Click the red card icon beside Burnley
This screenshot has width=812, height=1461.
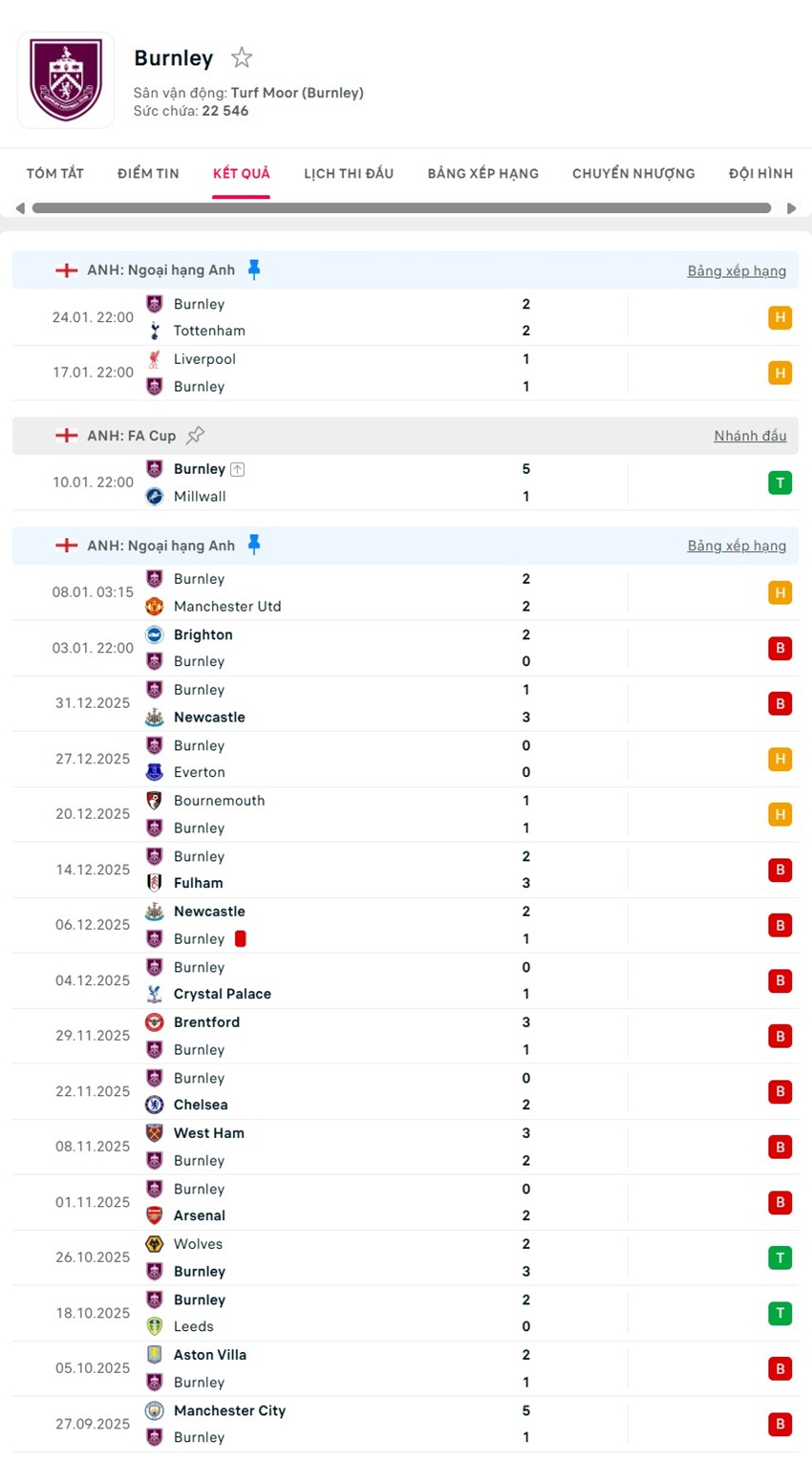(x=241, y=938)
